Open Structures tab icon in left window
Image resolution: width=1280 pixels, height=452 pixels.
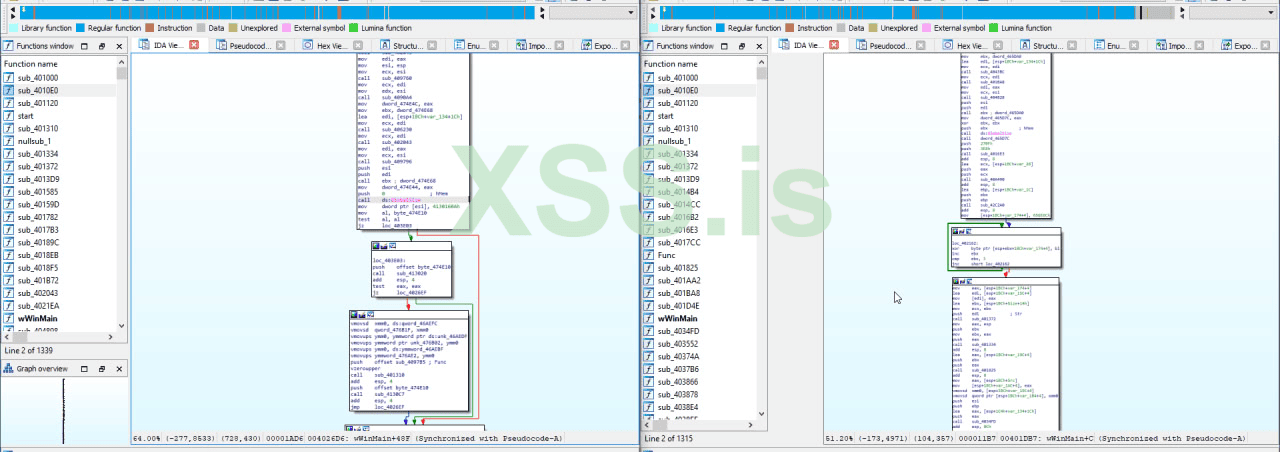(x=385, y=46)
